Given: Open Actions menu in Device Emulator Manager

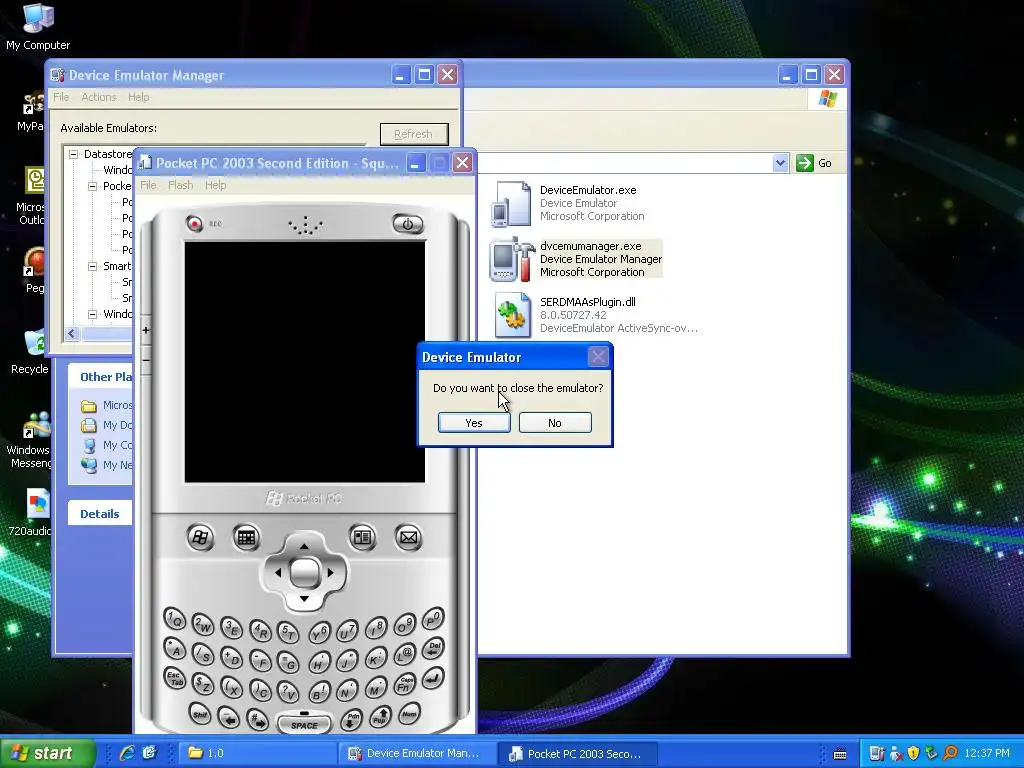Looking at the screenshot, I should coord(99,97).
